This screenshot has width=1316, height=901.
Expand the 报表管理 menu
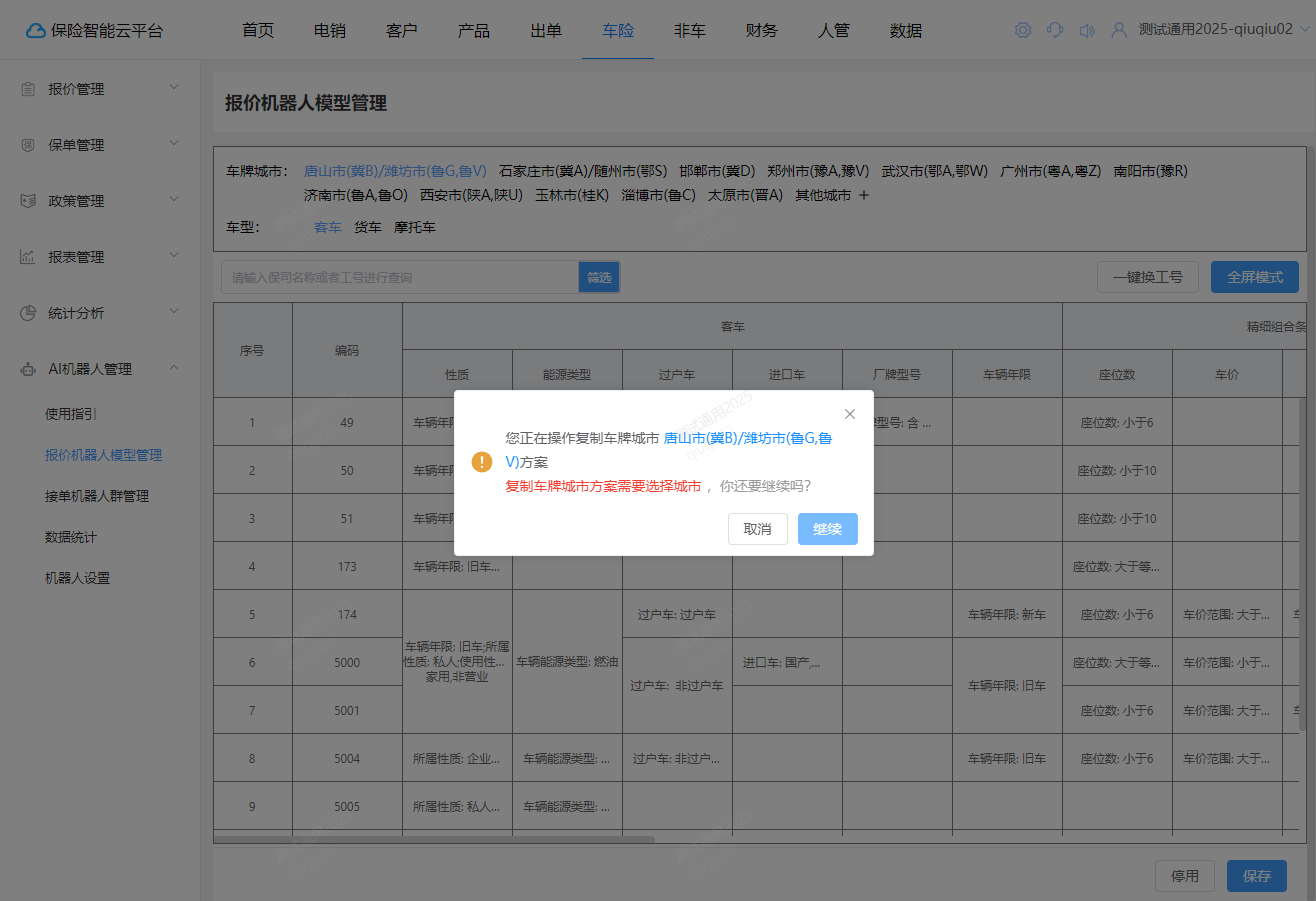click(174, 256)
